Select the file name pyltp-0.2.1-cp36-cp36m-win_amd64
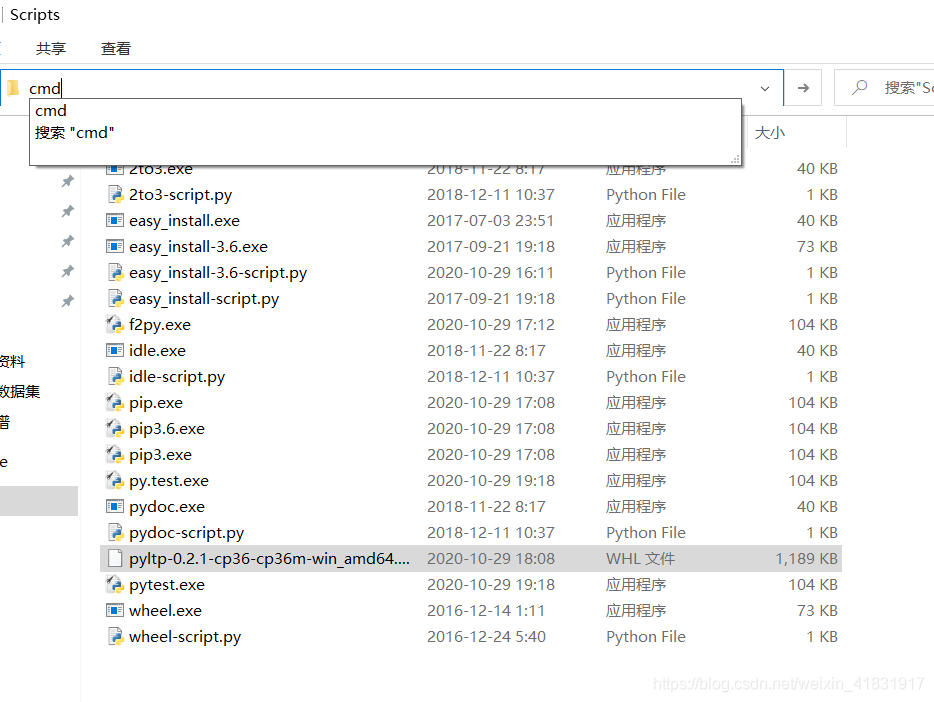Screen dimensions: 934x702 pyautogui.click(x=269, y=559)
